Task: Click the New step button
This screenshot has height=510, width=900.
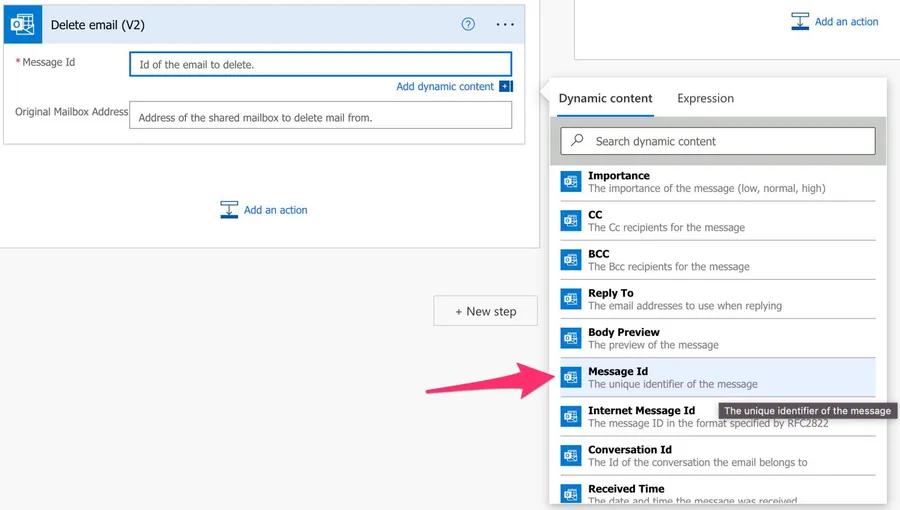Action: (x=485, y=311)
